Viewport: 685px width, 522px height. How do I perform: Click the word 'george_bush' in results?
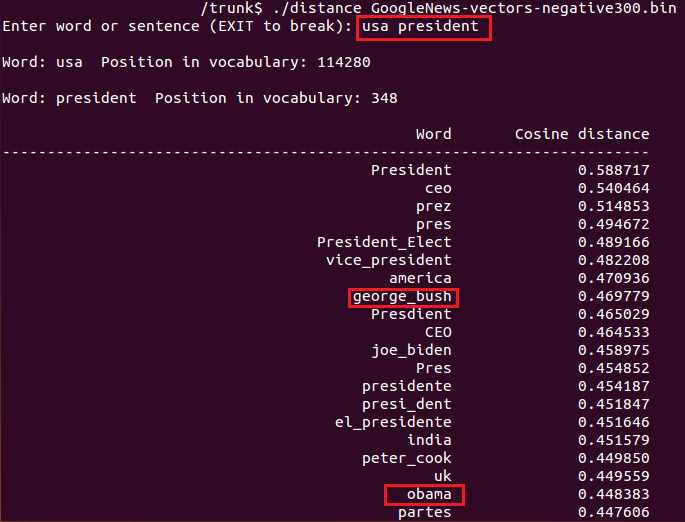pos(402,296)
